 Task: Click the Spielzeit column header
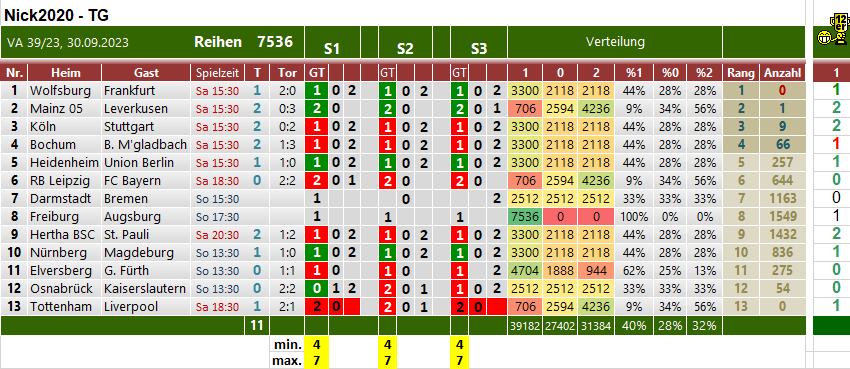(x=217, y=73)
